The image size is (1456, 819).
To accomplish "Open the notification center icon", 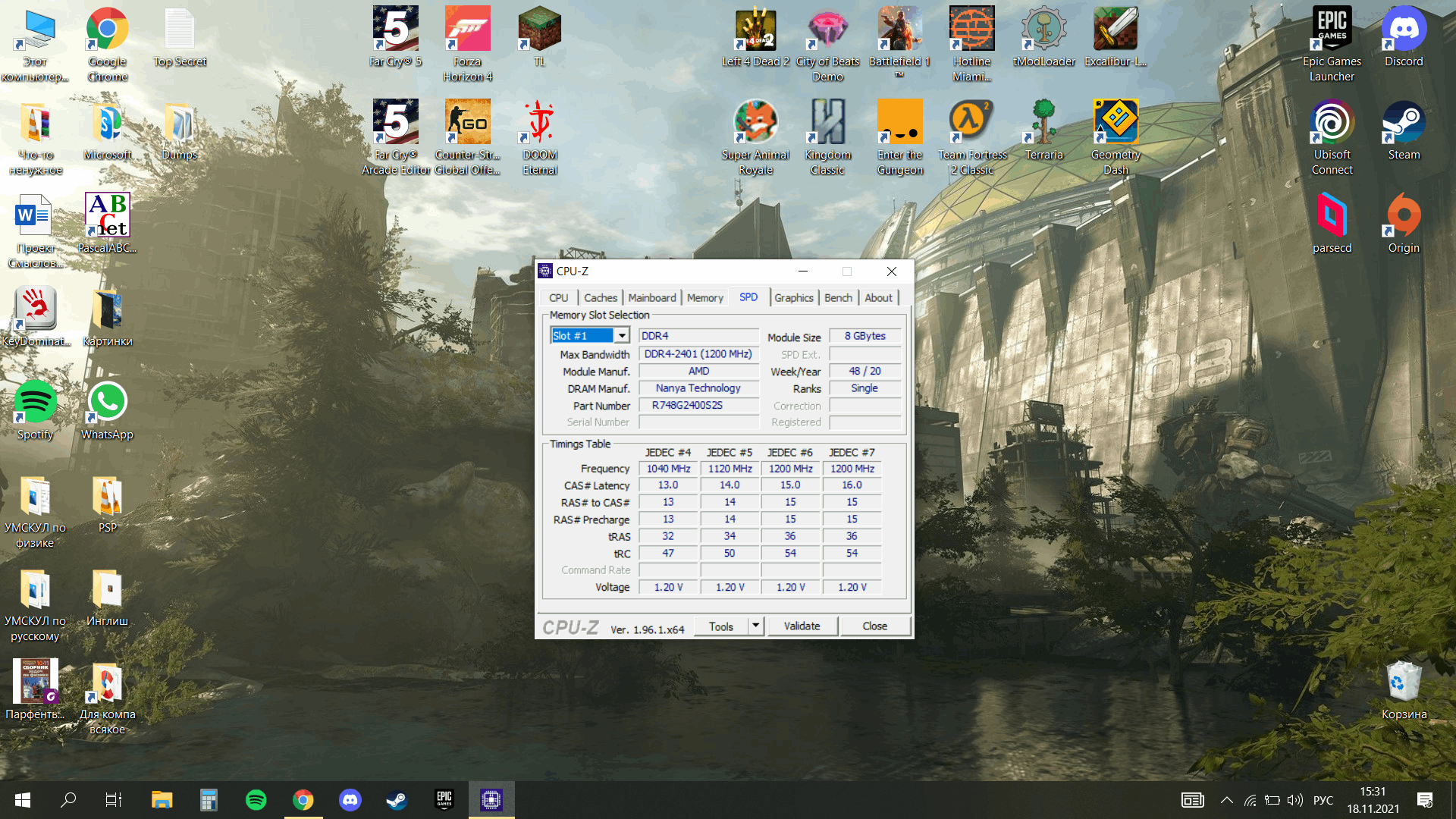I will (x=1425, y=800).
